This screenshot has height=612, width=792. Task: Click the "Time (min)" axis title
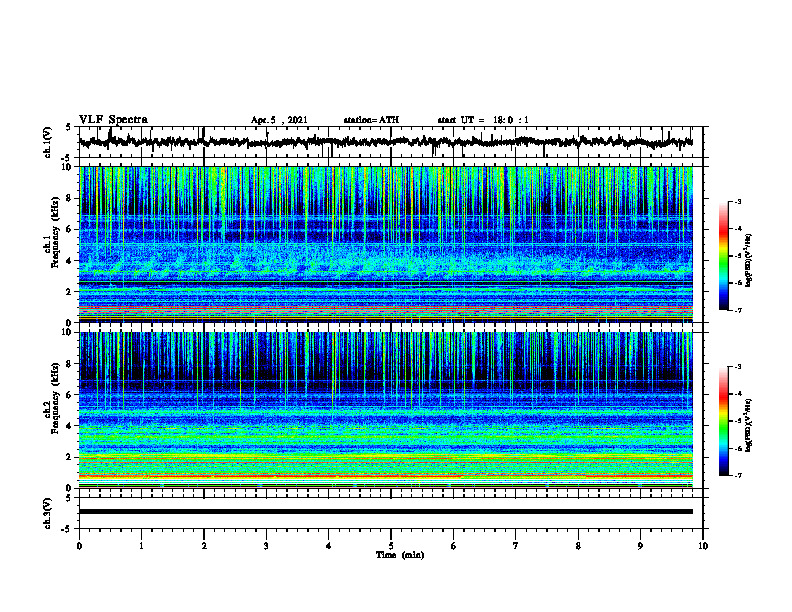click(x=400, y=555)
